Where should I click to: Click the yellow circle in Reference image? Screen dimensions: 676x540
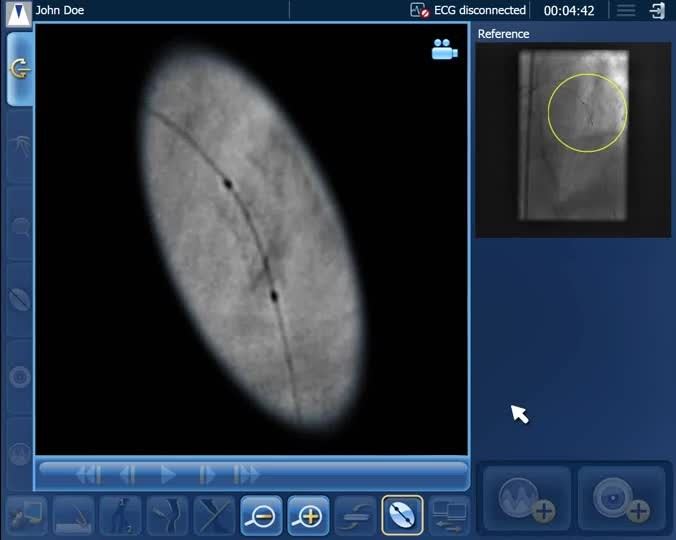pos(587,112)
